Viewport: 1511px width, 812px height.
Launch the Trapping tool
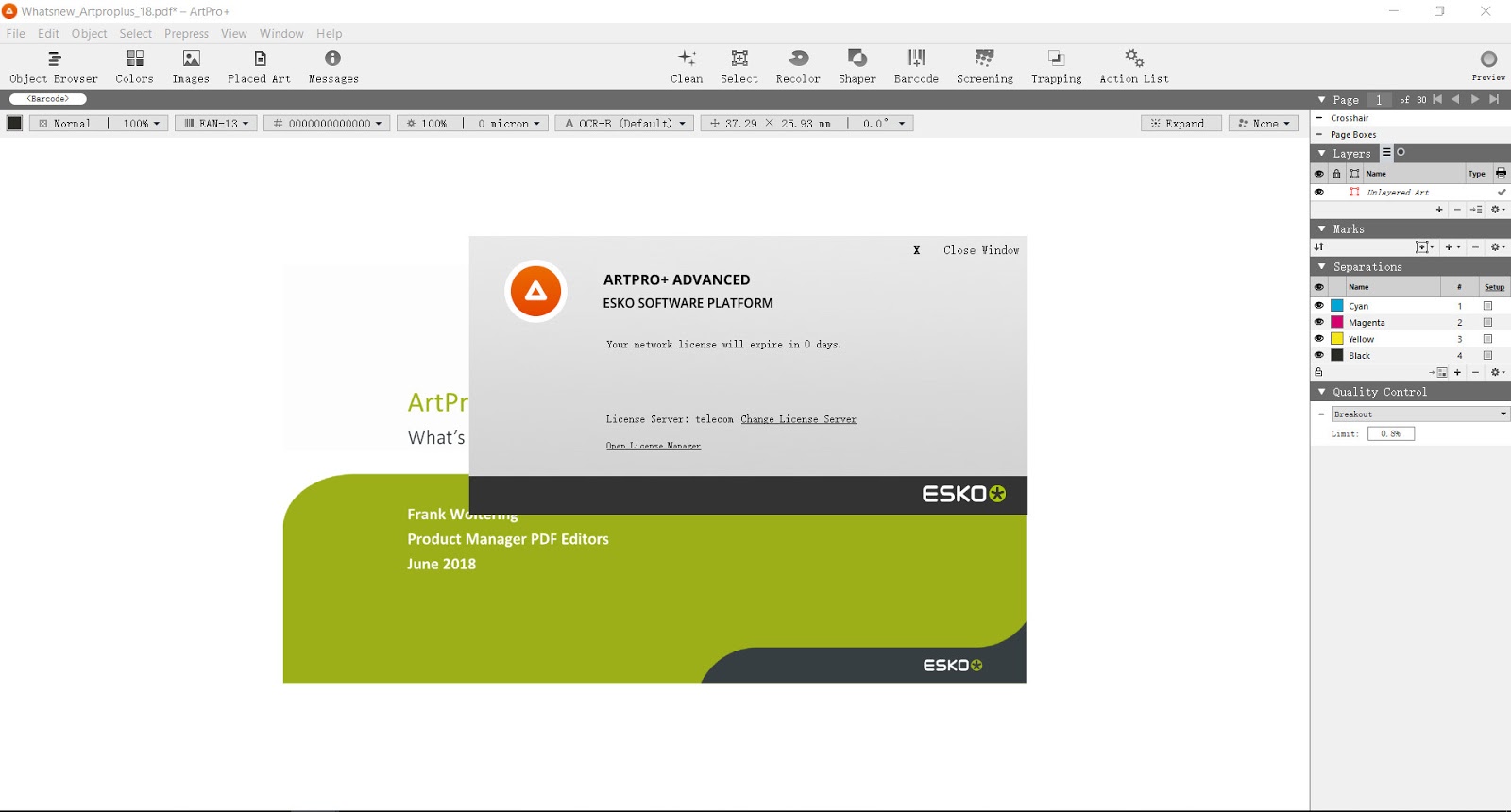[1057, 67]
